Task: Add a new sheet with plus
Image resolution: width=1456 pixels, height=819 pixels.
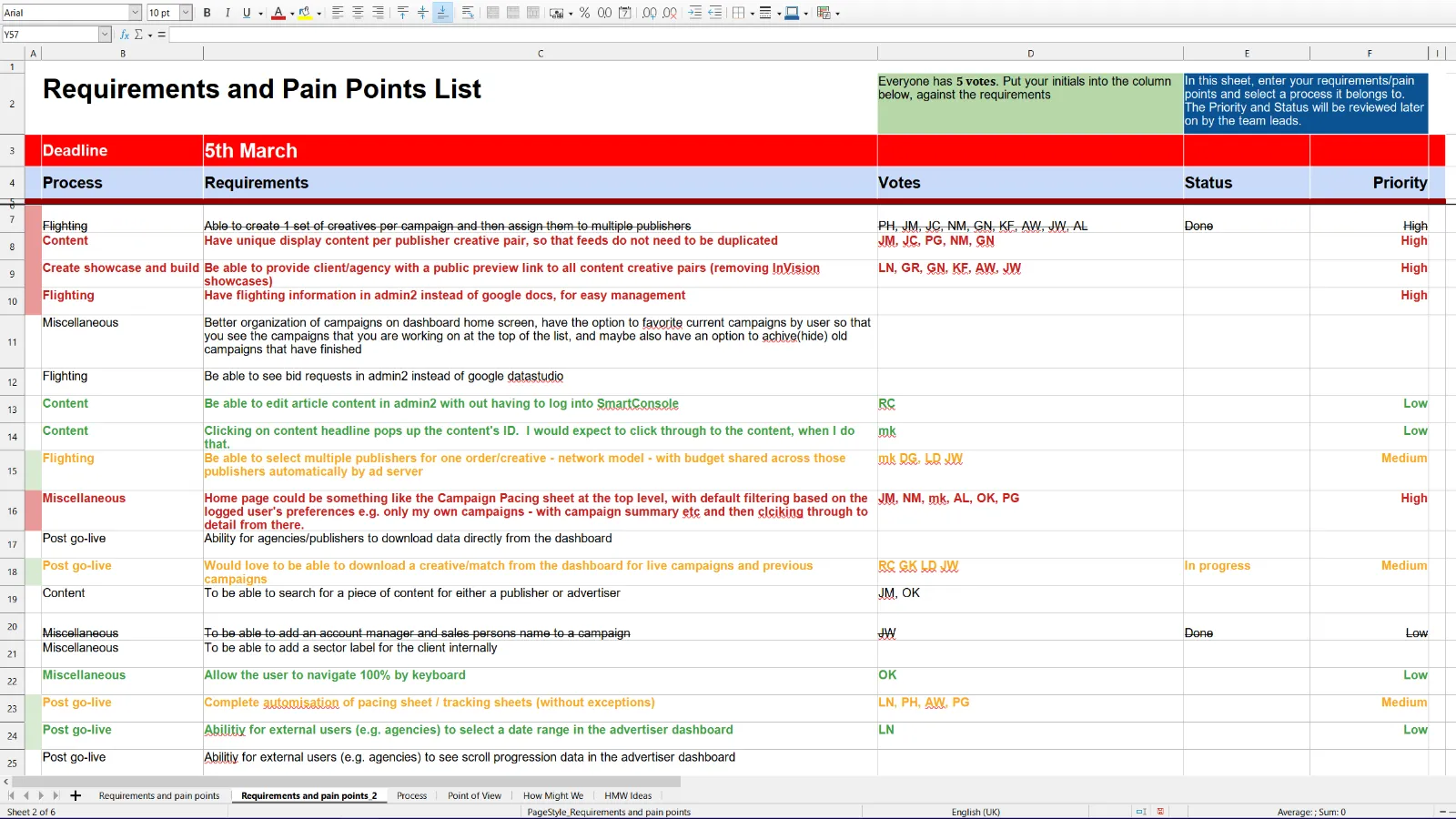Action: coord(76,795)
